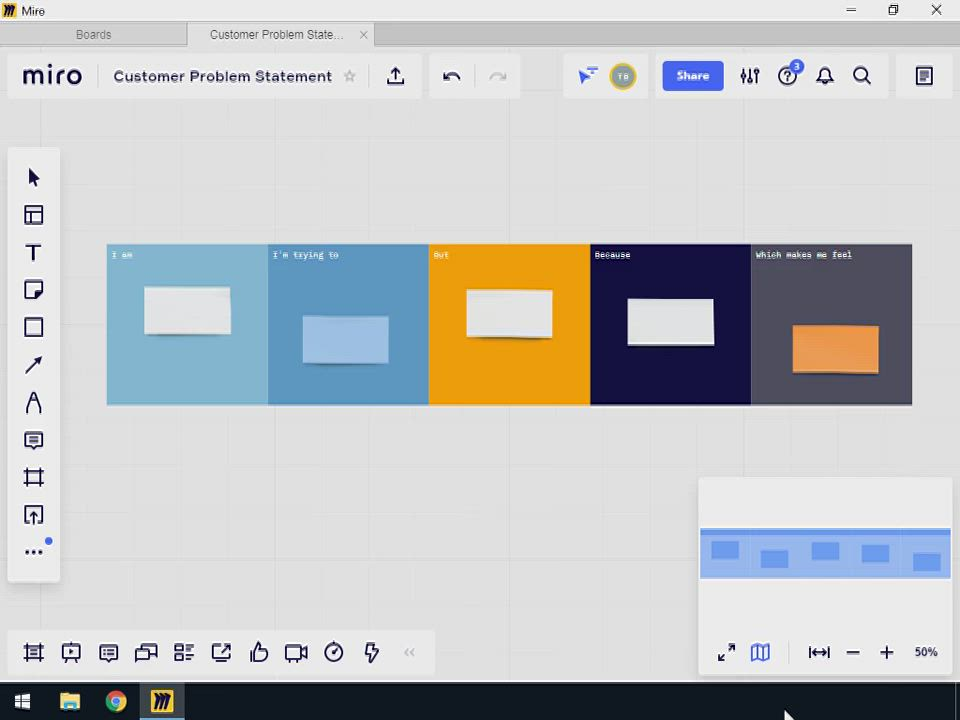Click the 50% zoom level
Viewport: 960px width, 720px height.
pyautogui.click(x=926, y=652)
